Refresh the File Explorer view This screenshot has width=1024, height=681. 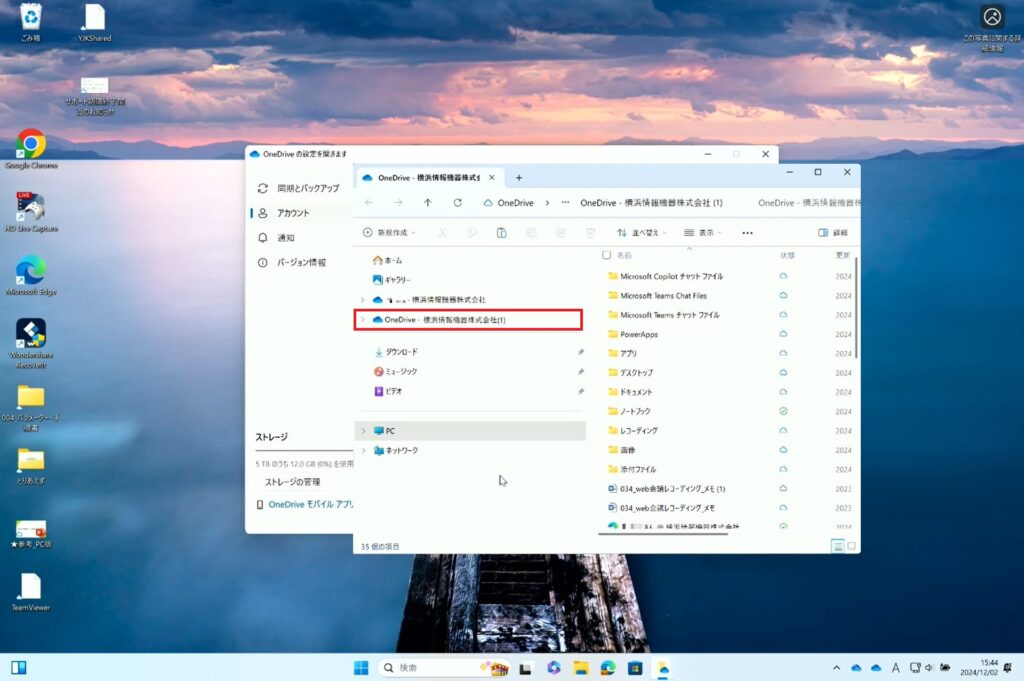click(x=458, y=203)
